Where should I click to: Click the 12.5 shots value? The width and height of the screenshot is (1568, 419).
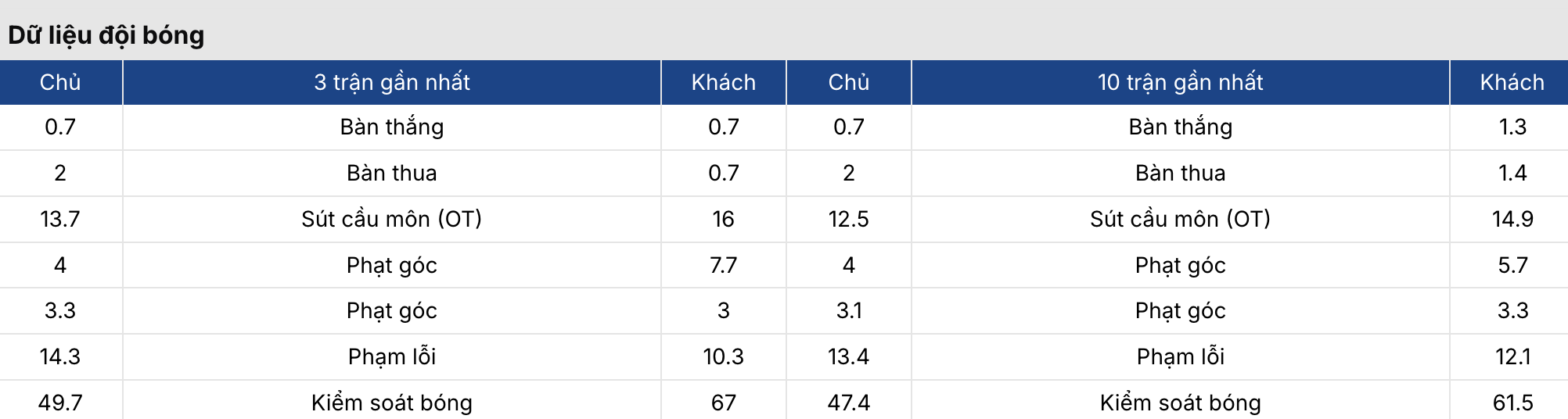[x=848, y=219]
